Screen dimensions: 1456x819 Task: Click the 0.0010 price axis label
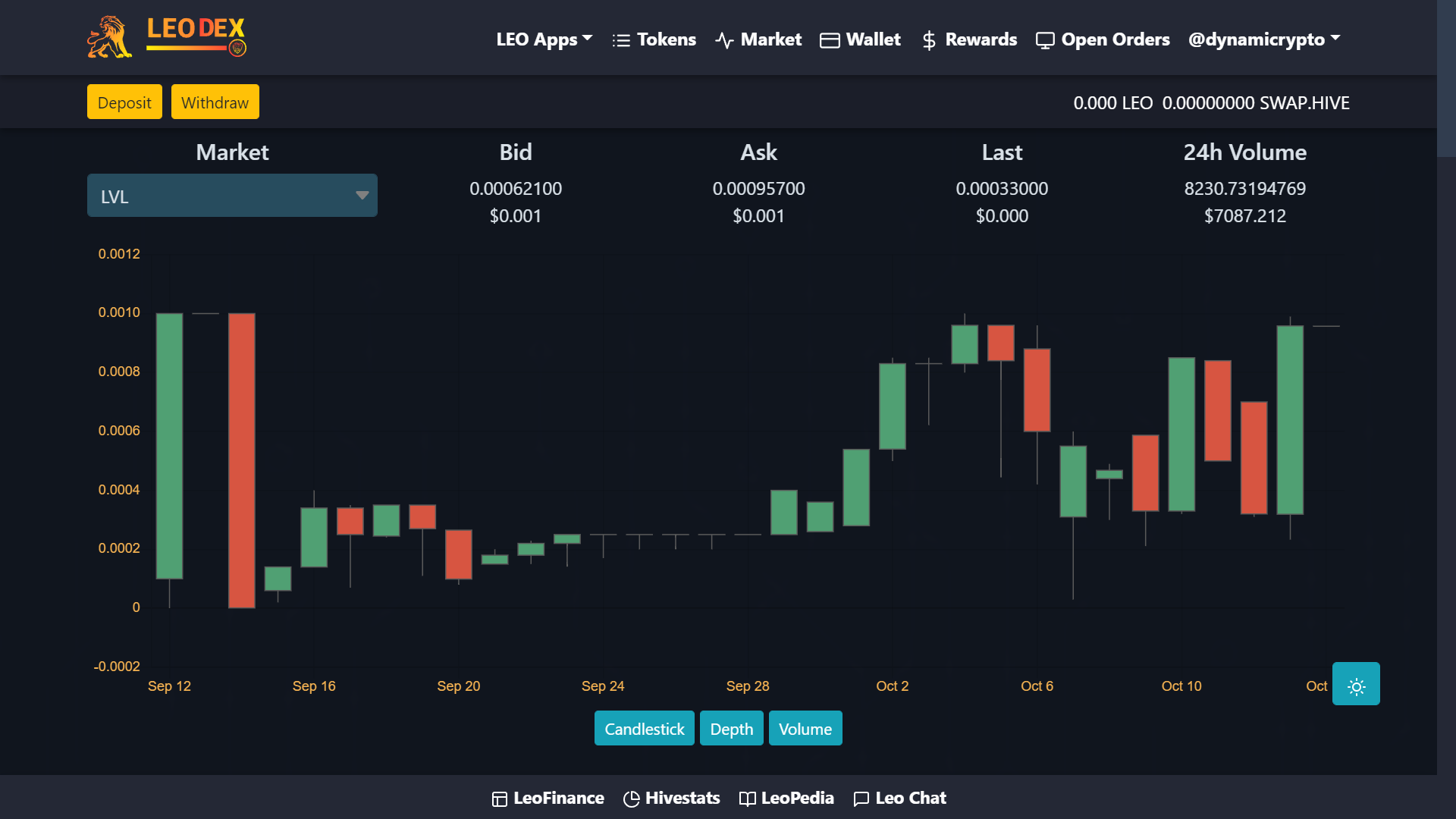point(119,312)
